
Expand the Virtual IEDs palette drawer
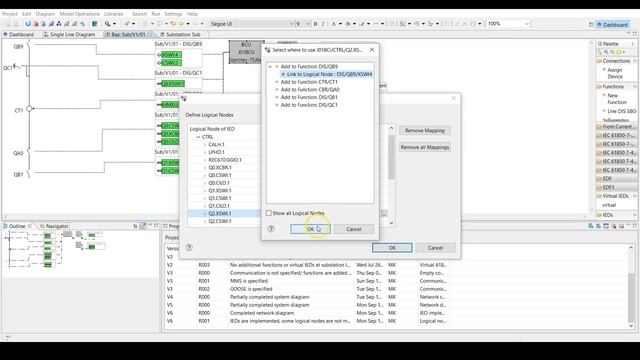coord(617,196)
